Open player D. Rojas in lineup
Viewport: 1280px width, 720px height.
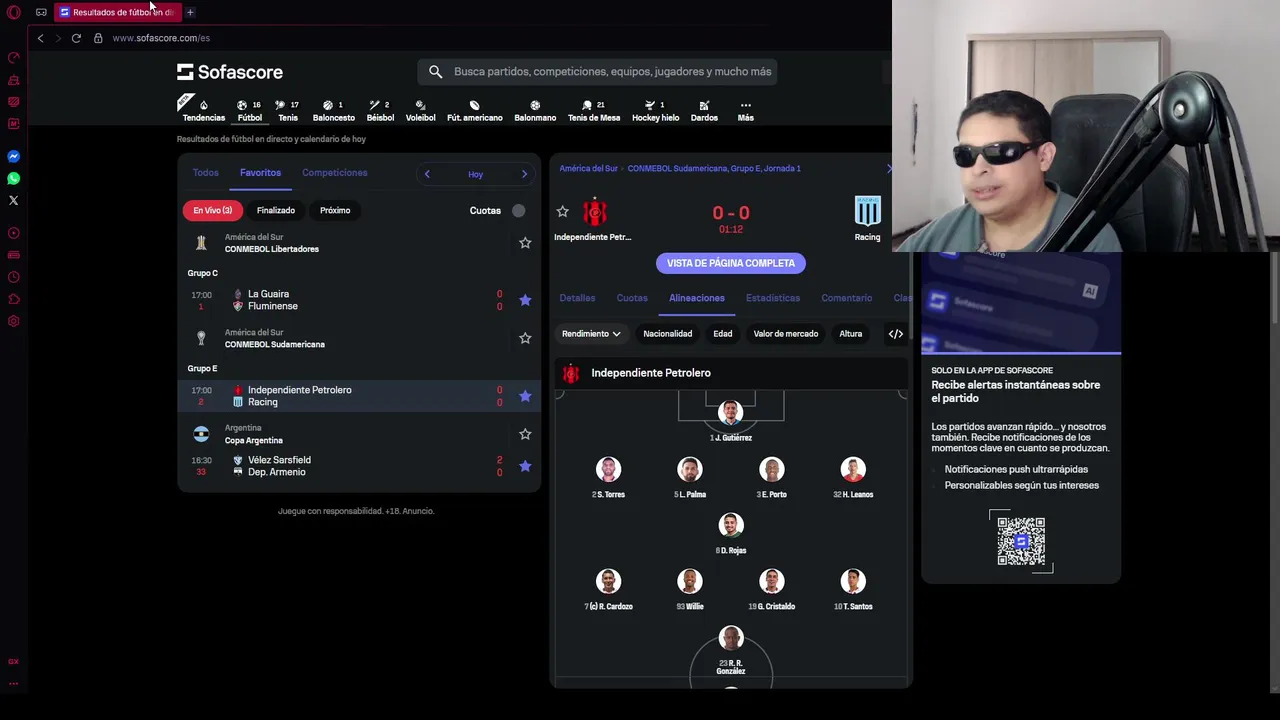pos(731,532)
